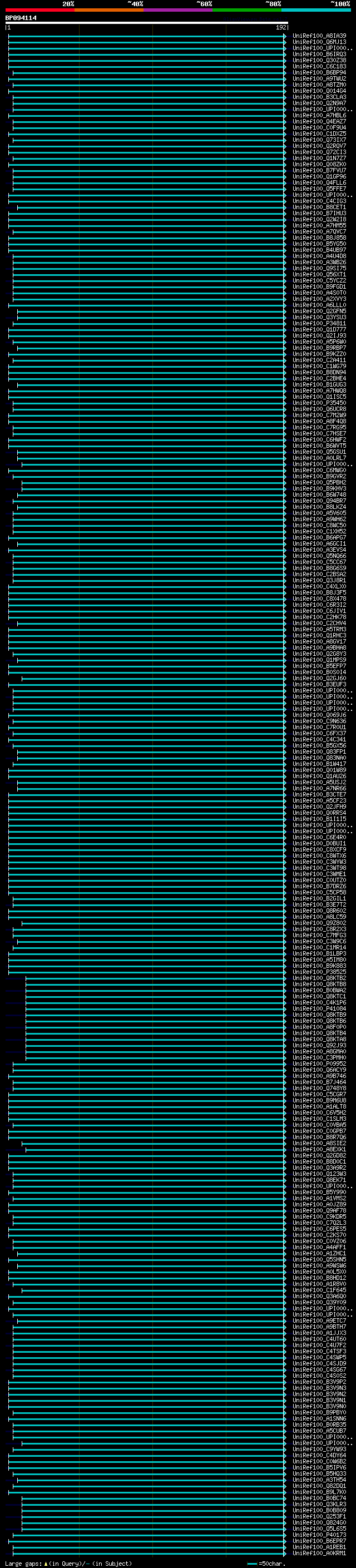Screen dimensions: 356x1568
Task: Open hit UniRef100_B3CLA3
Action: [x=319, y=97]
